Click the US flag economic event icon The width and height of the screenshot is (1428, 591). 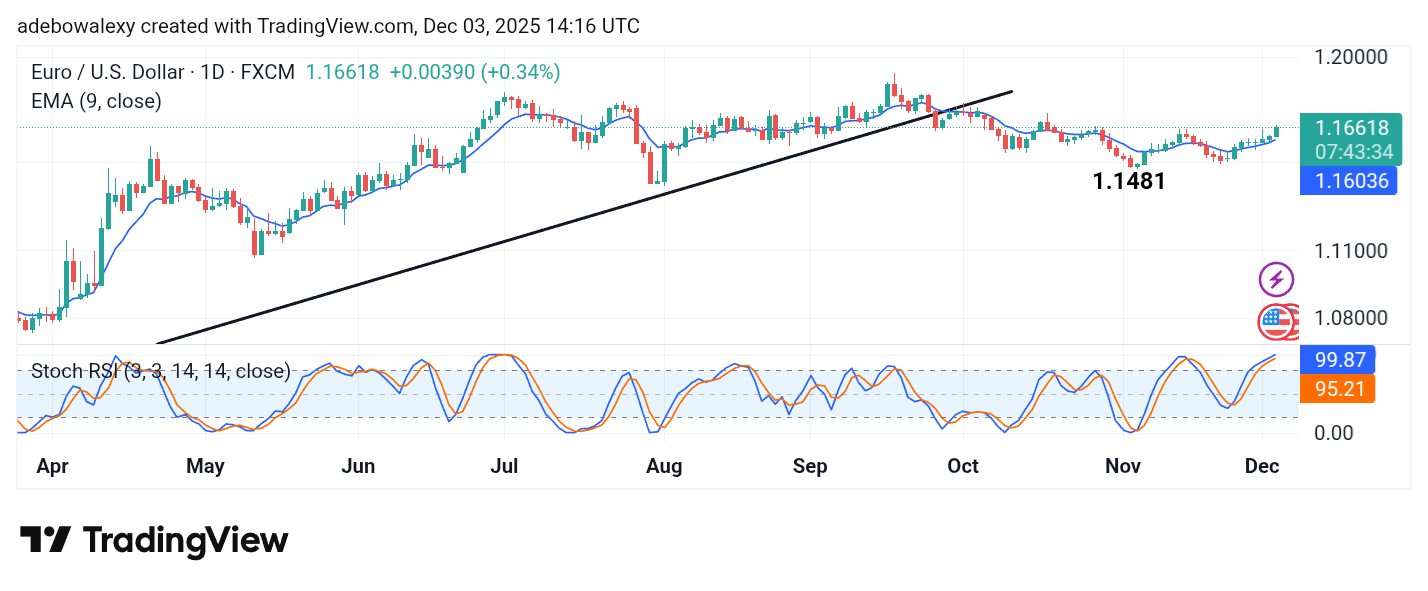click(1276, 321)
